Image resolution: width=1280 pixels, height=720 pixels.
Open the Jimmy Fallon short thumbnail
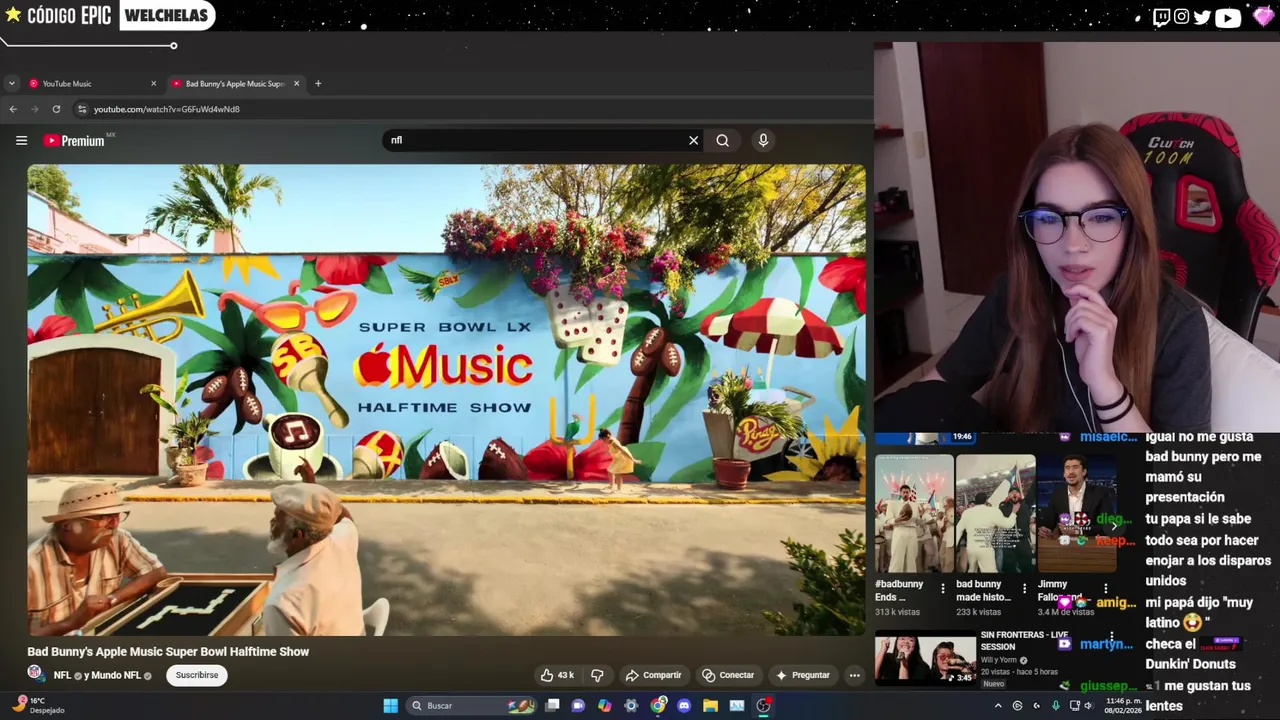click(x=1076, y=513)
